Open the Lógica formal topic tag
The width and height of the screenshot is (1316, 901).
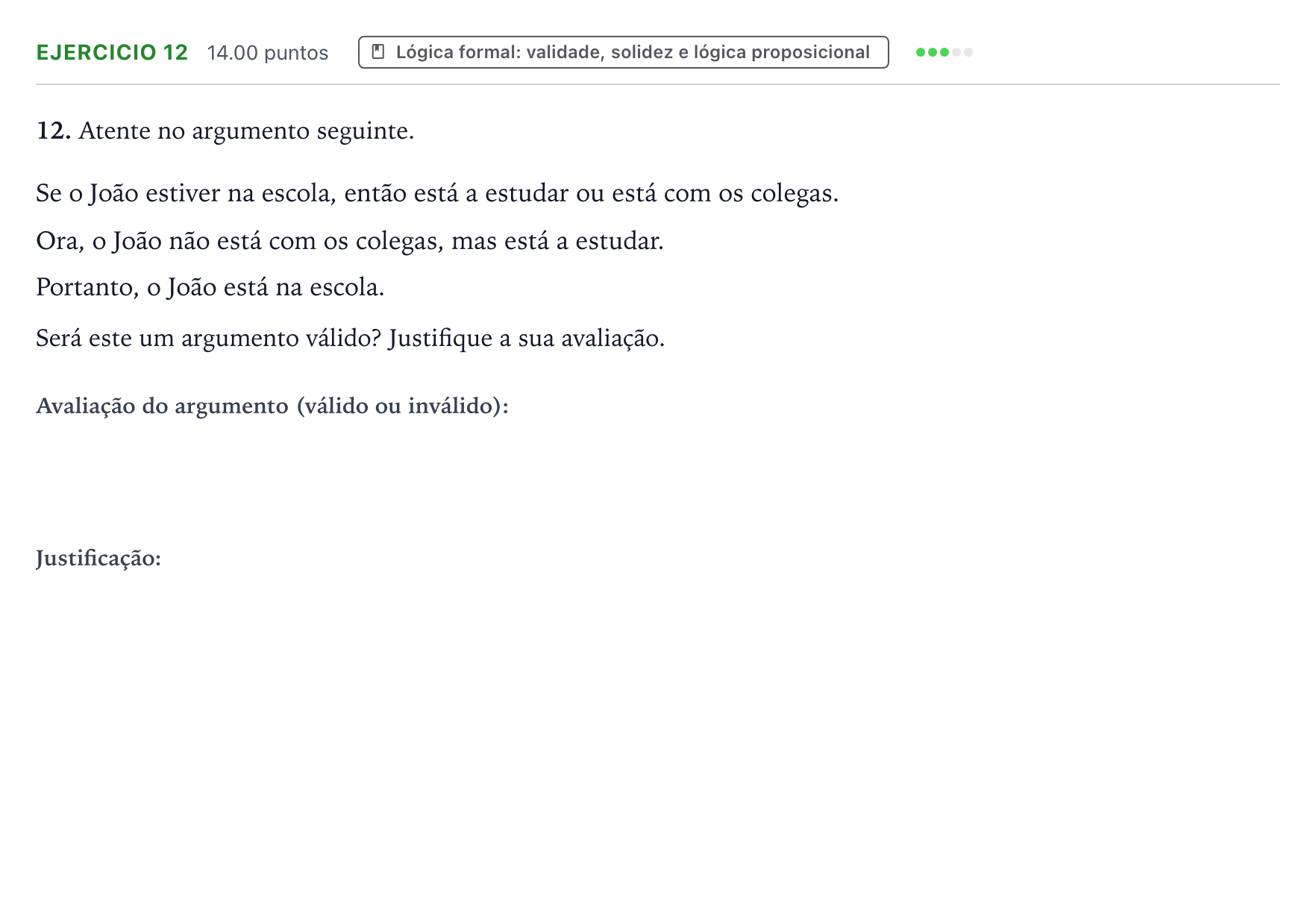(623, 52)
